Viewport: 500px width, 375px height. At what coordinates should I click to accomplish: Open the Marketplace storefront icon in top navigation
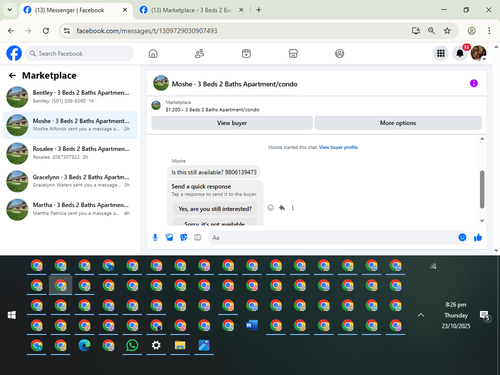click(x=293, y=53)
